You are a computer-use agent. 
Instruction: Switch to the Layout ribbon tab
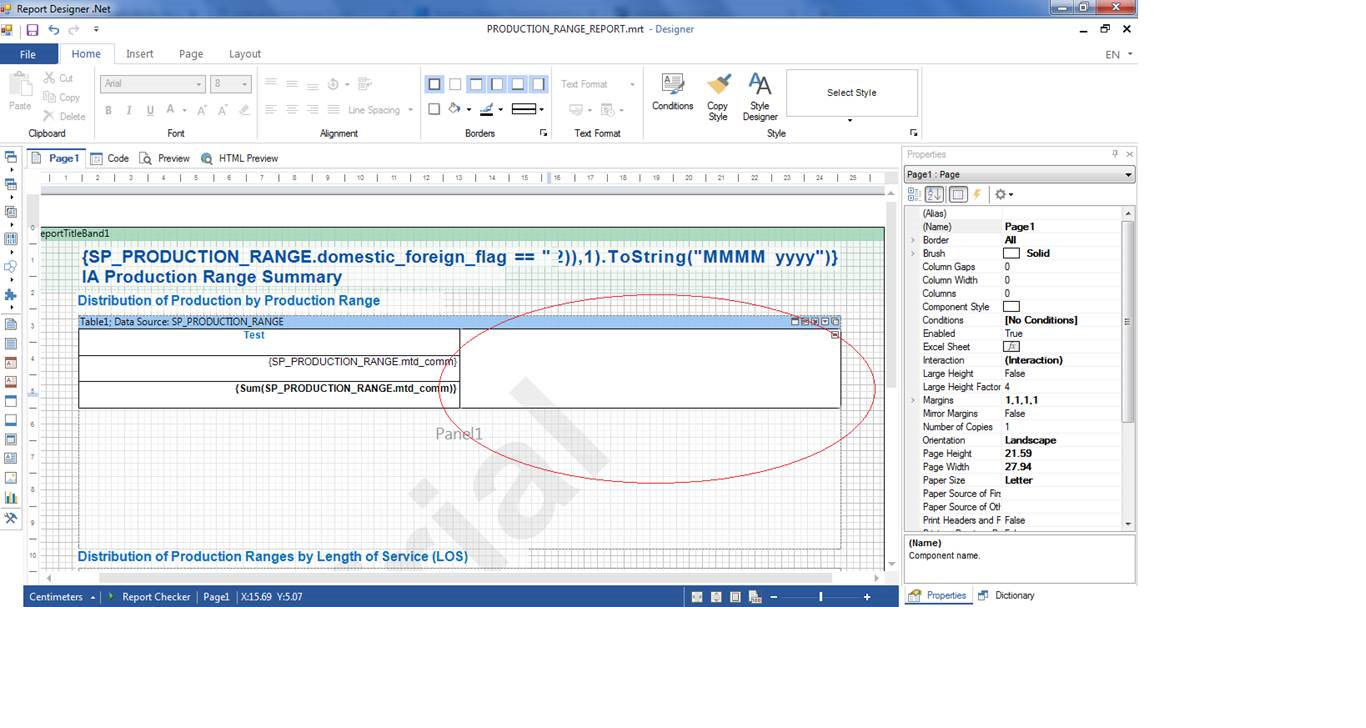pyautogui.click(x=245, y=54)
